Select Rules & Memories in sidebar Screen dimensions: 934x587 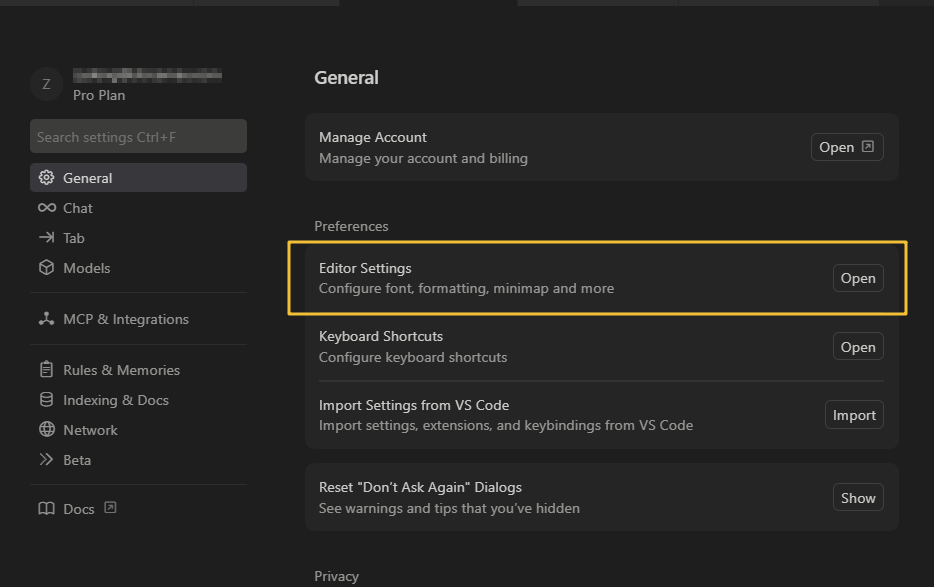coord(121,370)
